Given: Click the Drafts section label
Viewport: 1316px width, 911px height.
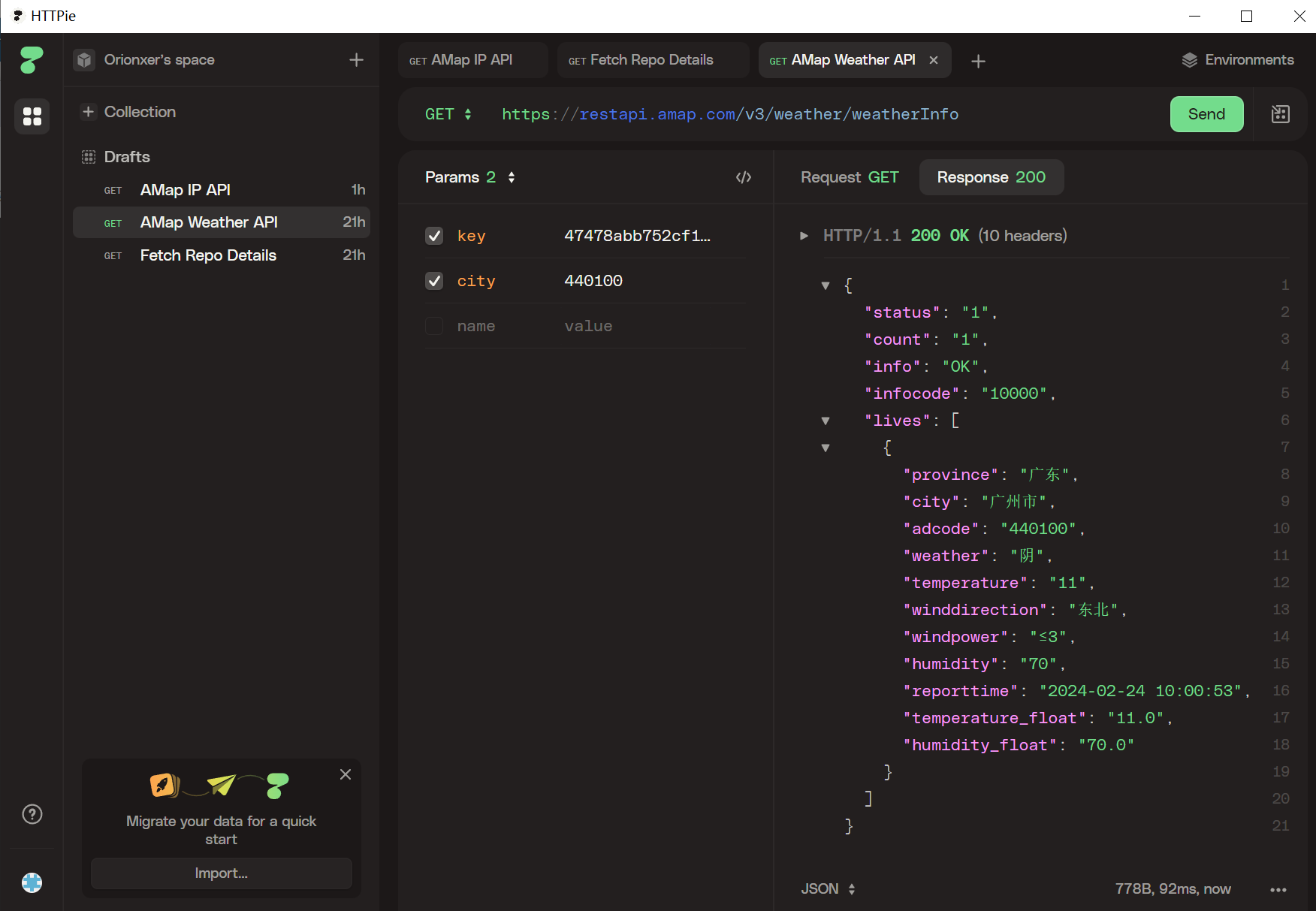Looking at the screenshot, I should [x=127, y=157].
